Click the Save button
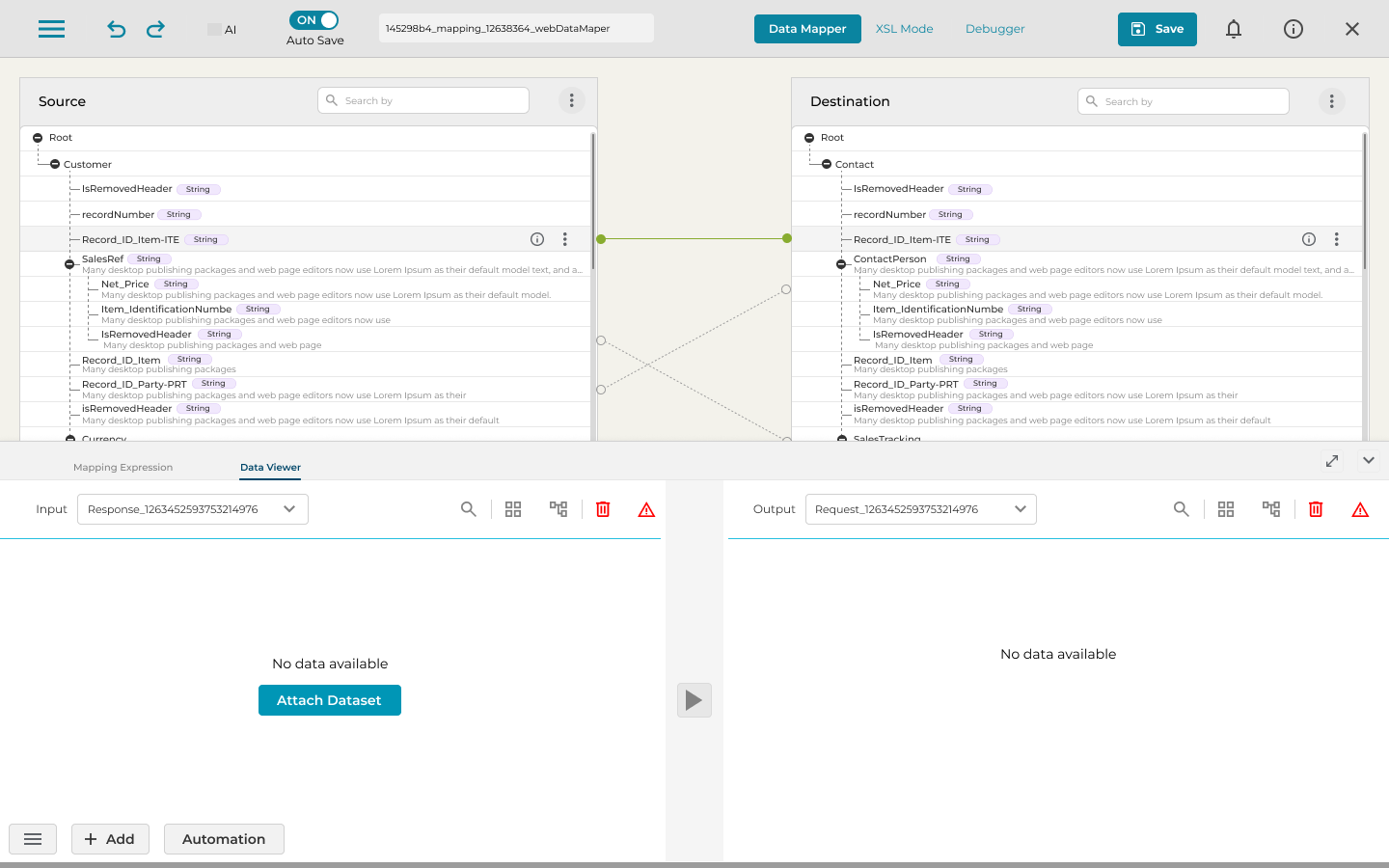 (x=1157, y=29)
